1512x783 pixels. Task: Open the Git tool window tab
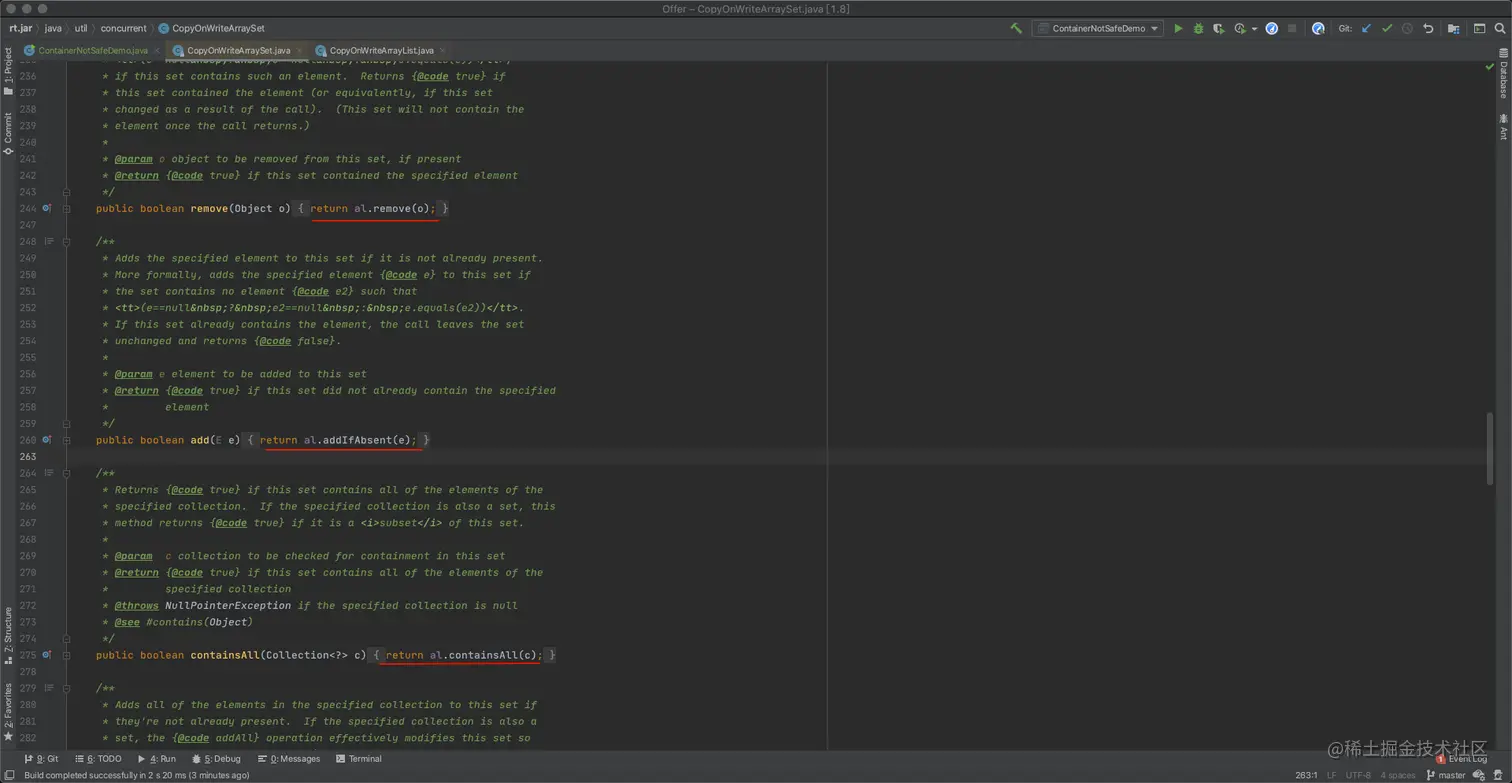[x=41, y=759]
